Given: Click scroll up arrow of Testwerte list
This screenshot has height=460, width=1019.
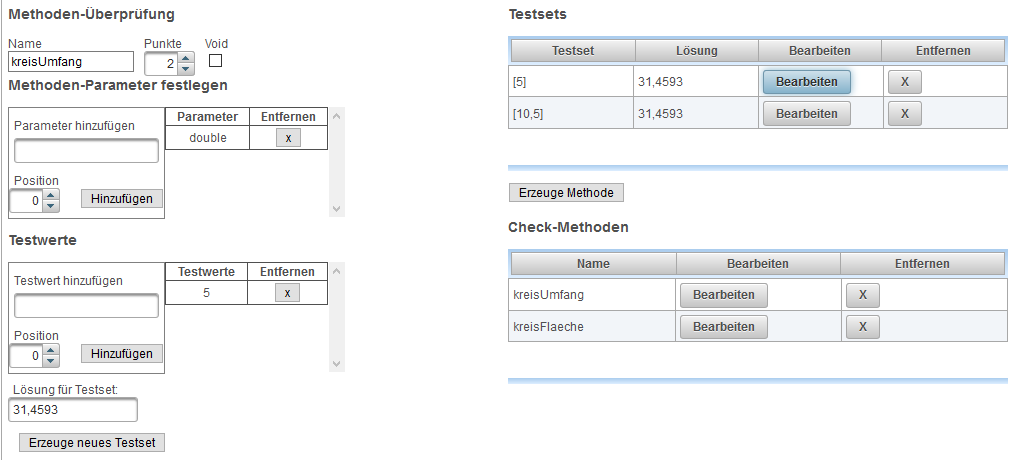Looking at the screenshot, I should coord(337,270).
